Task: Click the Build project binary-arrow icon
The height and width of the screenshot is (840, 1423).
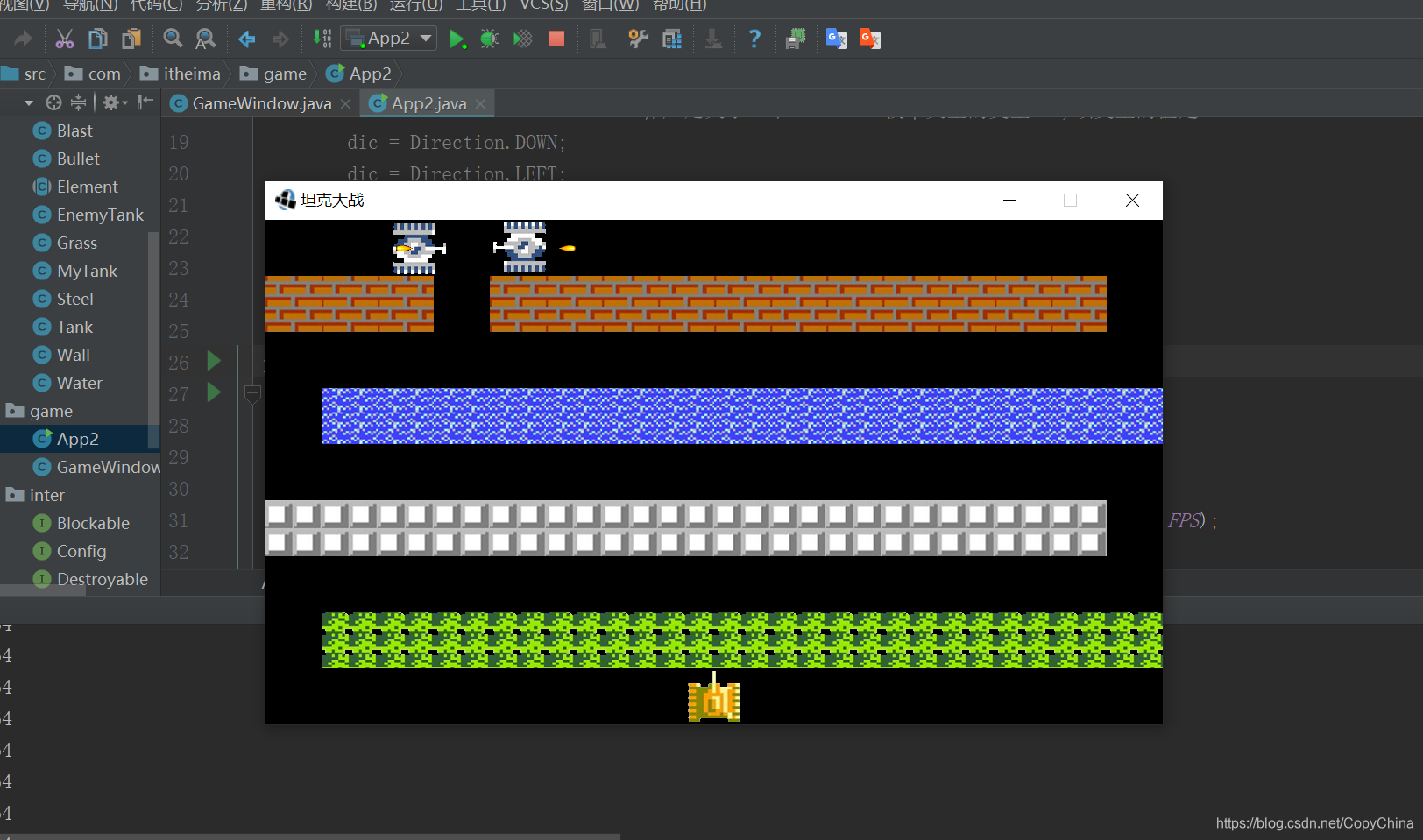Action: coord(322,39)
